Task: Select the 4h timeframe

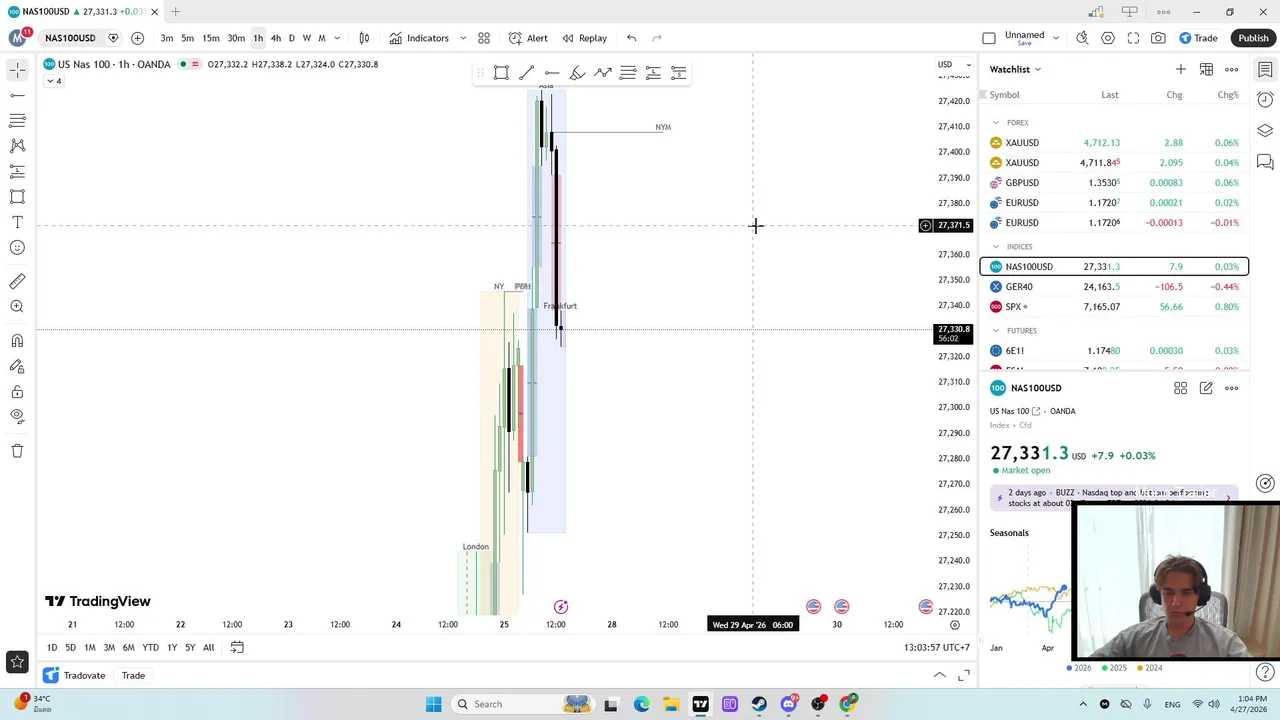Action: 275,38
